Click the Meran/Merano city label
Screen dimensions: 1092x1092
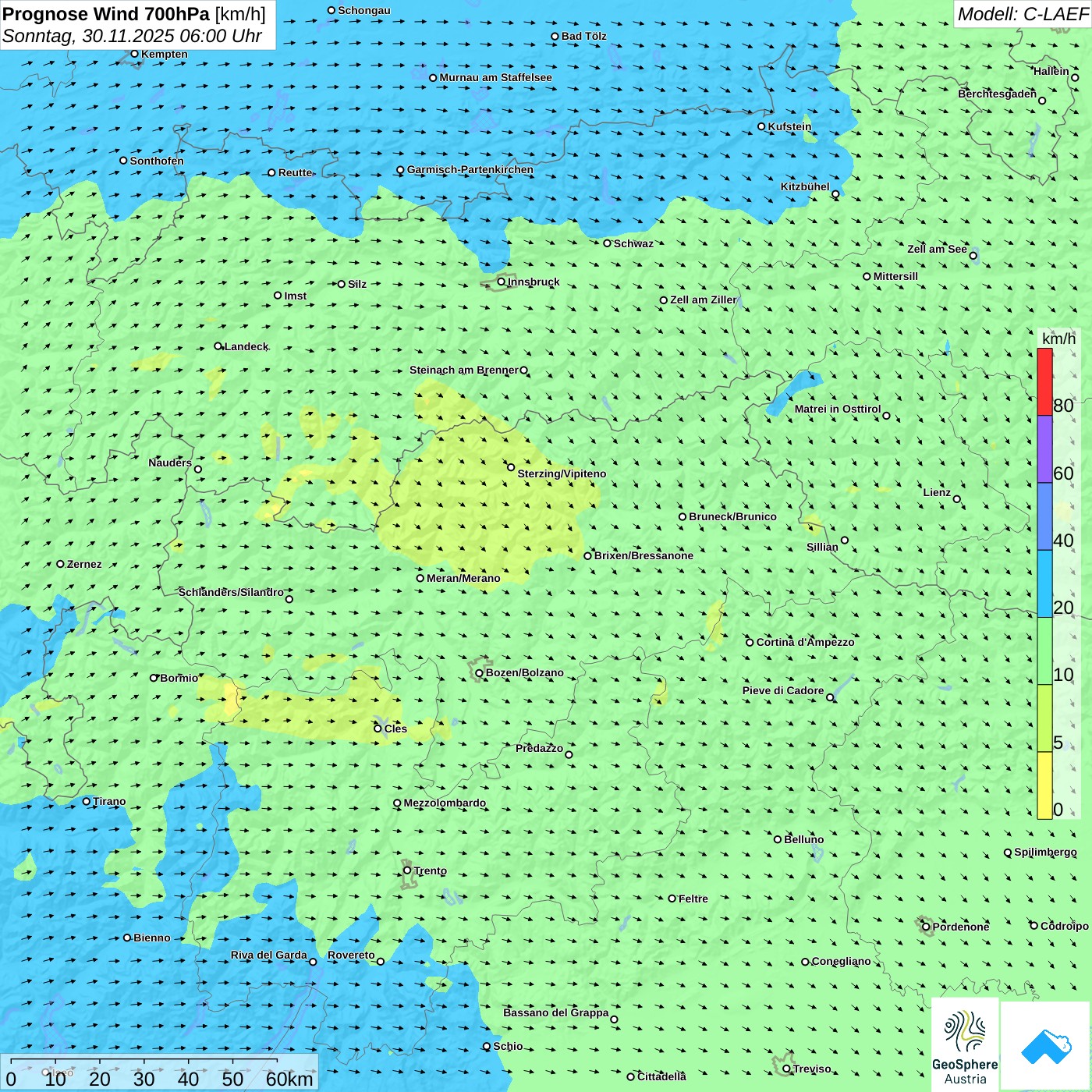click(463, 578)
